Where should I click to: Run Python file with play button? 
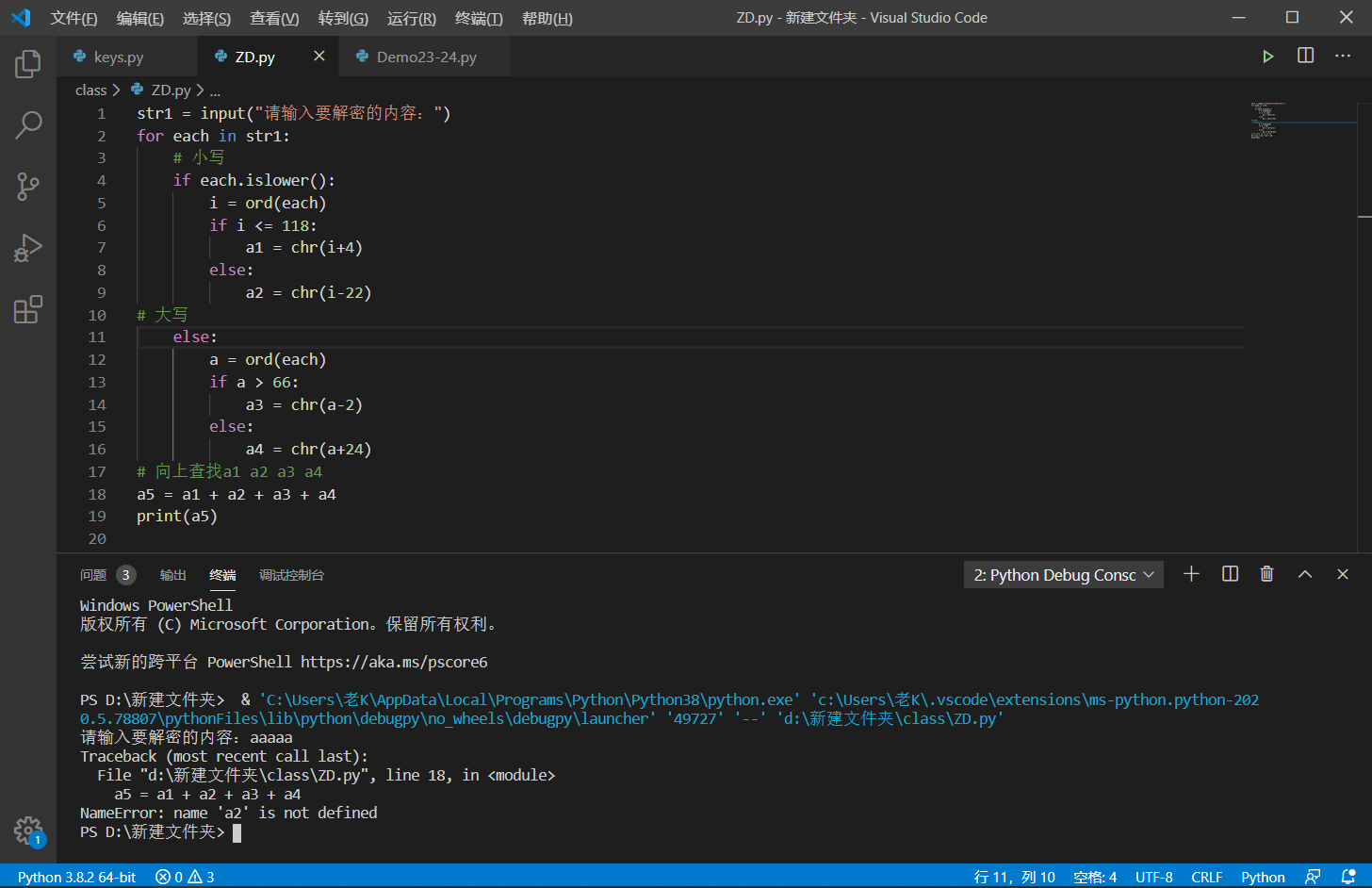tap(1267, 57)
